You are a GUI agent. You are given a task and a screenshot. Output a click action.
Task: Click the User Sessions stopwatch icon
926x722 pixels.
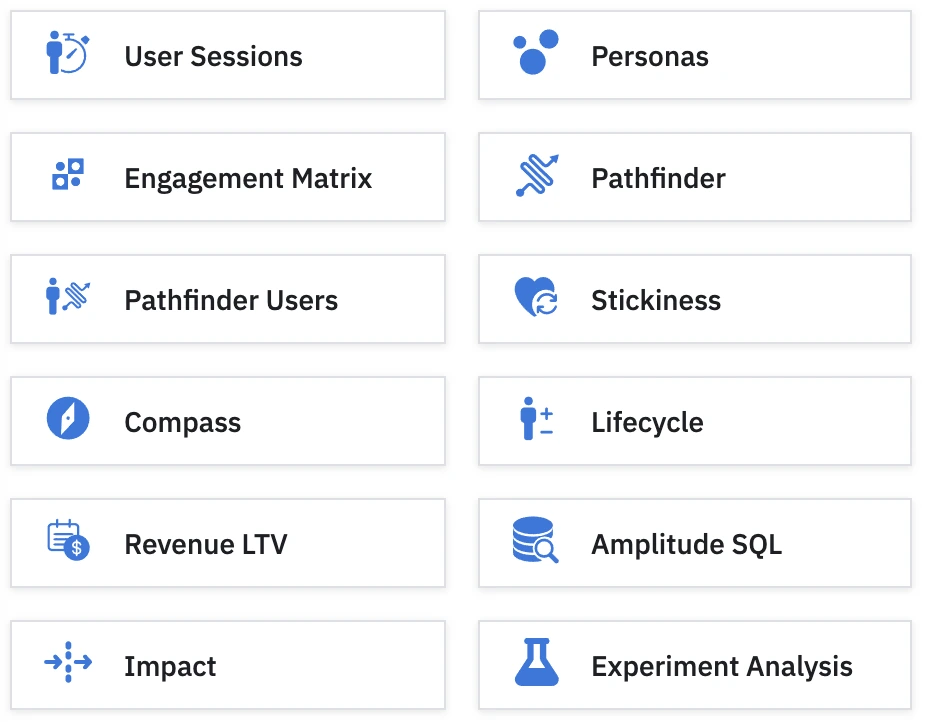(x=67, y=54)
